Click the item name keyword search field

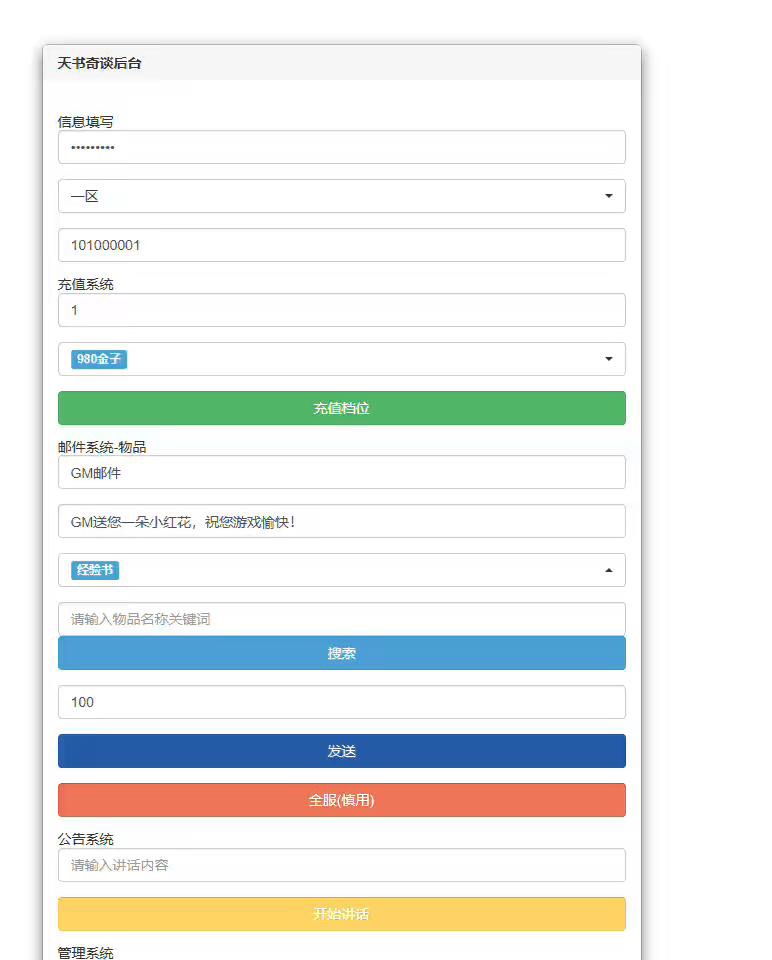pyautogui.click(x=342, y=619)
